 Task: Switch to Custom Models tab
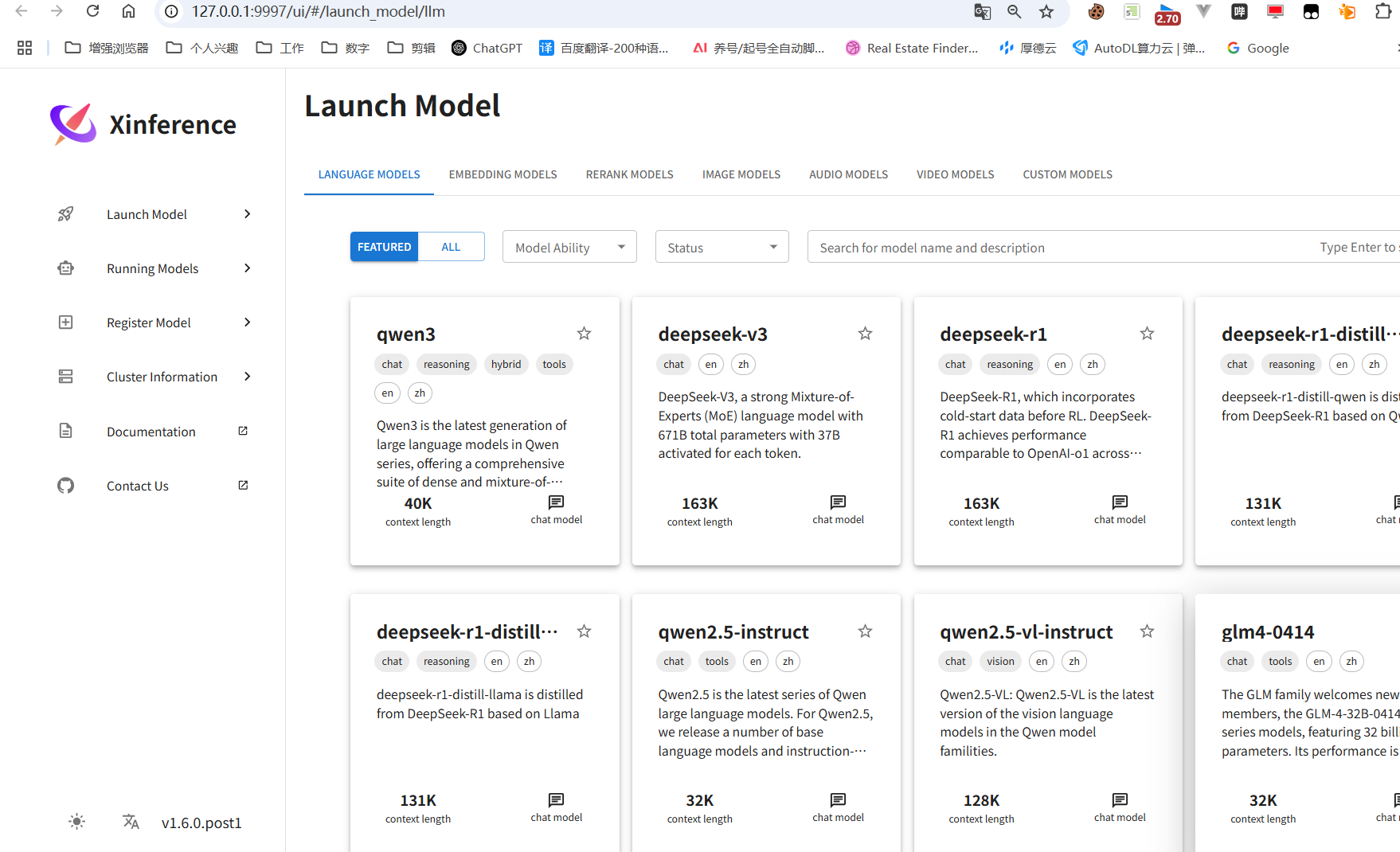1067,174
